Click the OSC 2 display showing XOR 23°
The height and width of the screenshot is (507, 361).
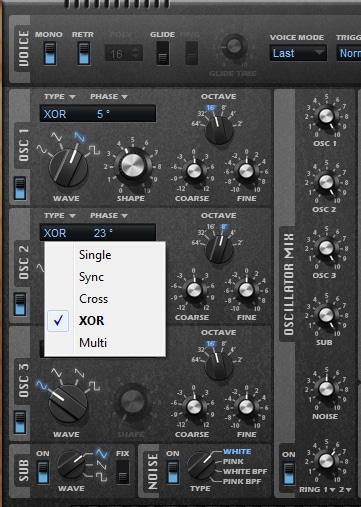click(98, 233)
